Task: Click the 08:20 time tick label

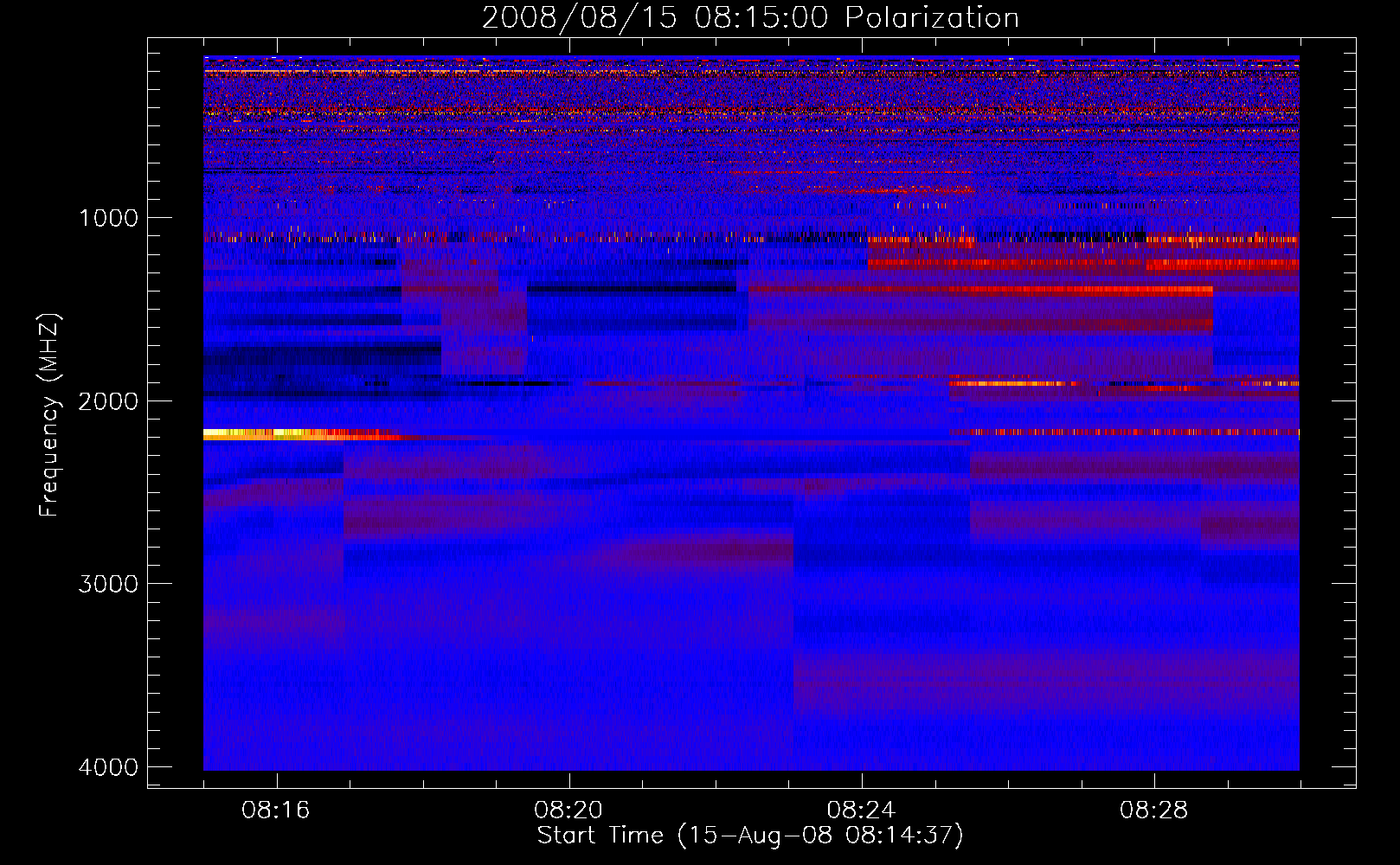Action: (569, 811)
